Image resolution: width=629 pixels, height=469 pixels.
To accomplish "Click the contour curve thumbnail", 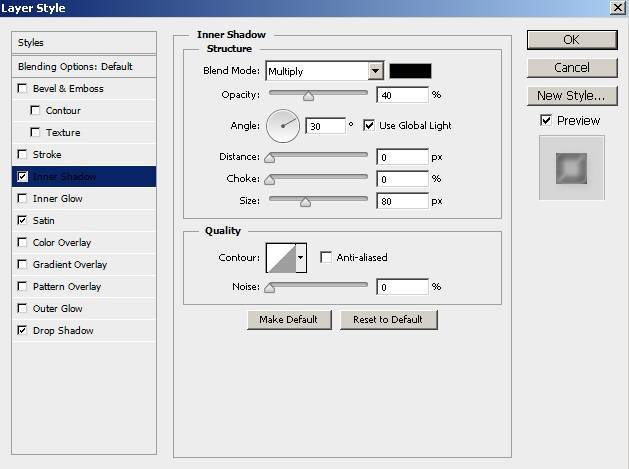I will pos(281,258).
